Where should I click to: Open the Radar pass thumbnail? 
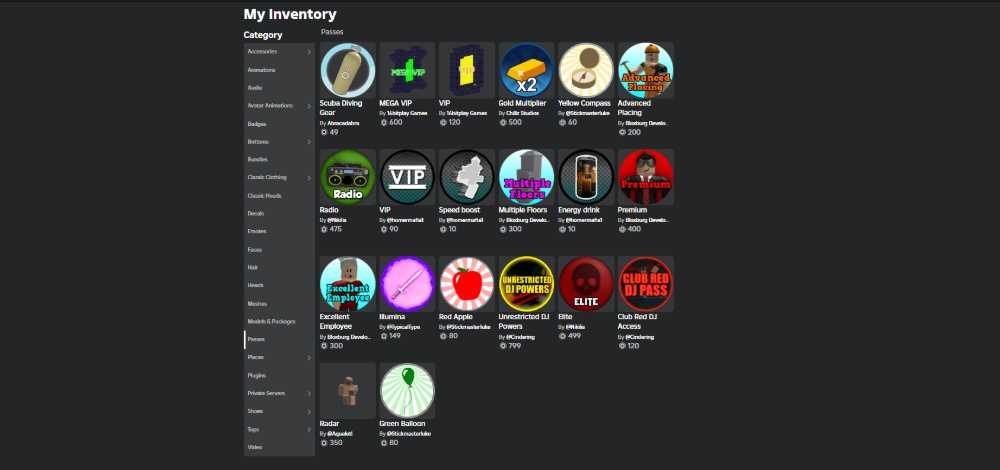pyautogui.click(x=348, y=391)
